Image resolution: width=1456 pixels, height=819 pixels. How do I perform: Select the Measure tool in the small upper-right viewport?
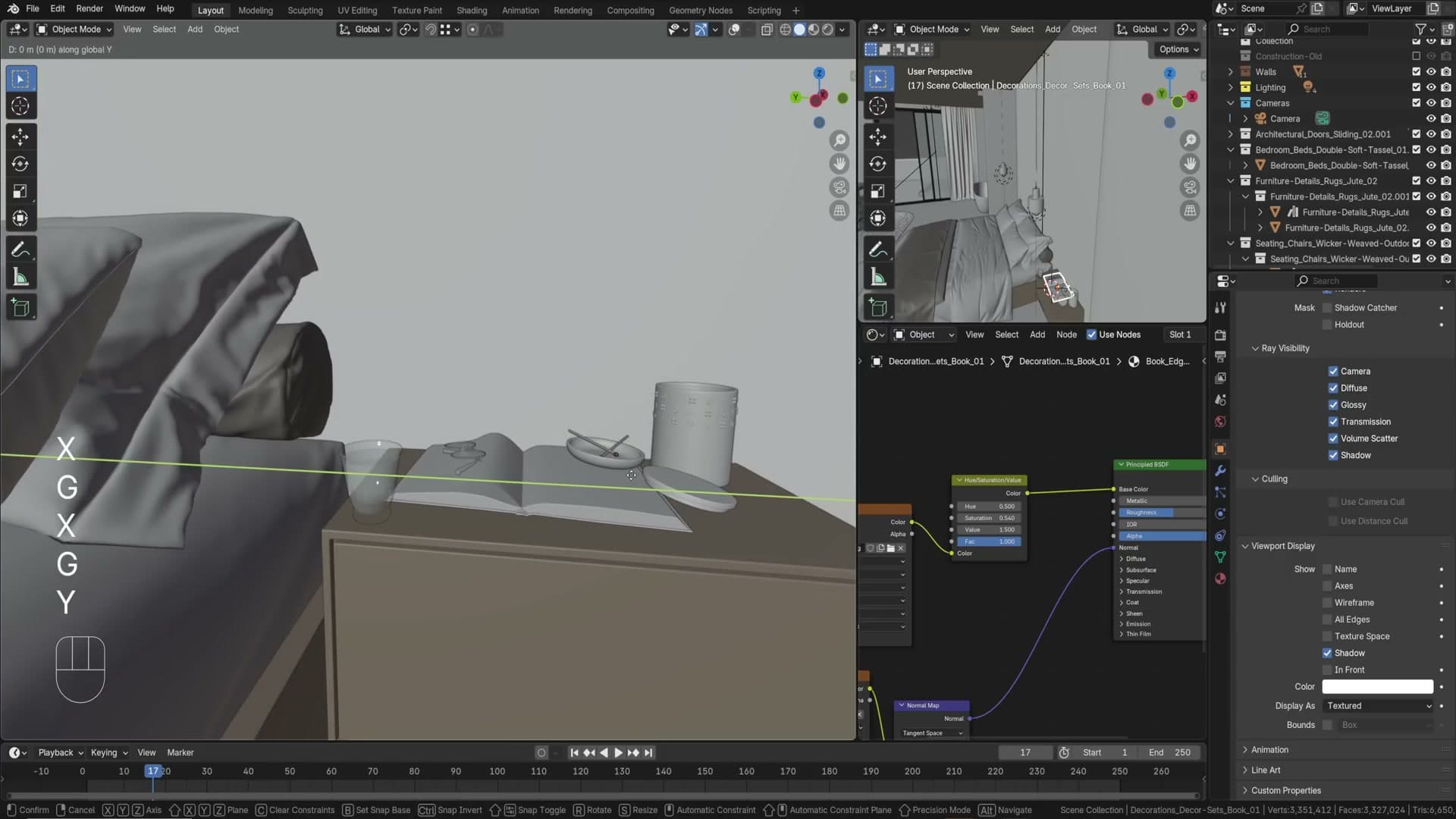click(877, 277)
